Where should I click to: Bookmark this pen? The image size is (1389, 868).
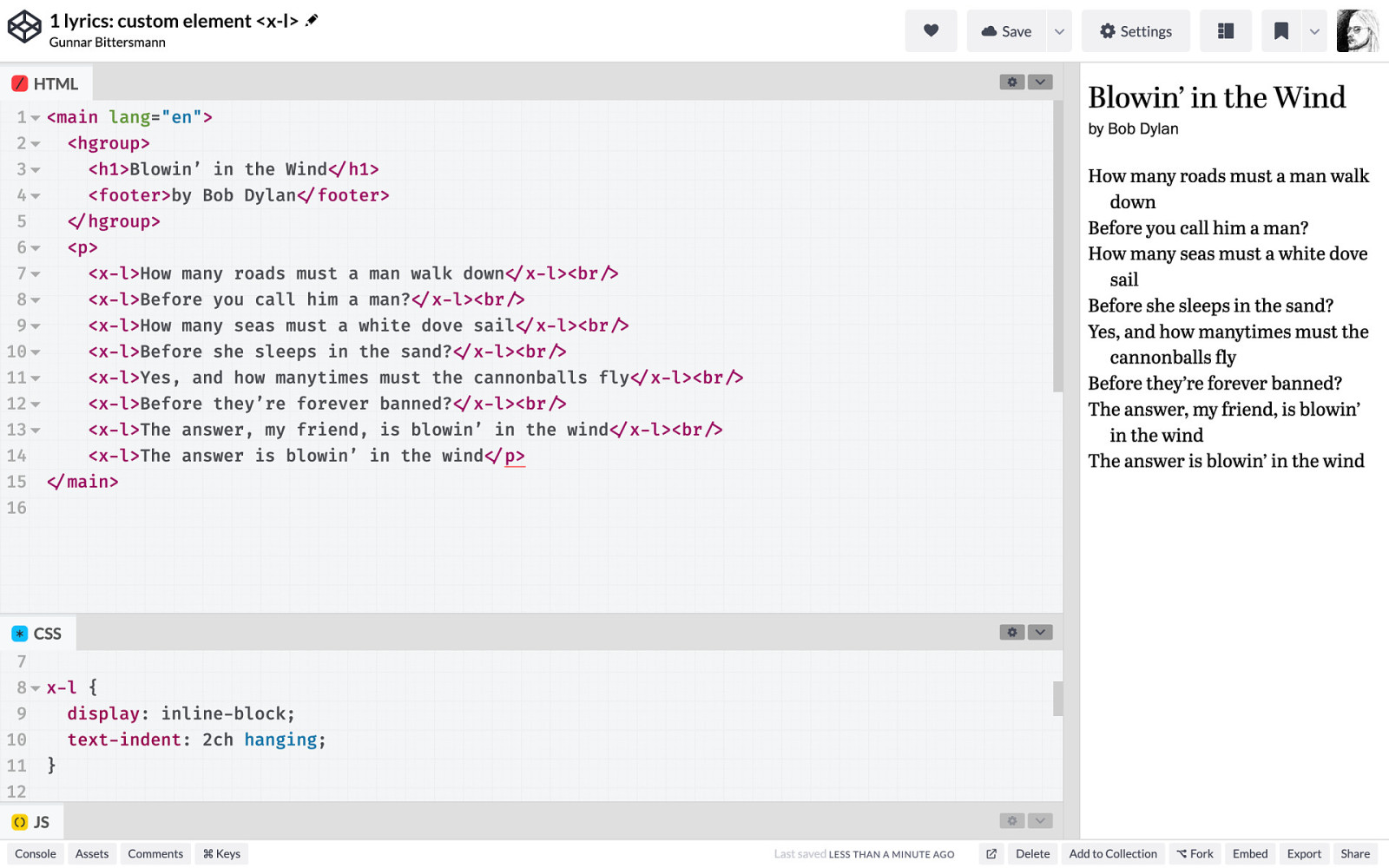(1280, 31)
